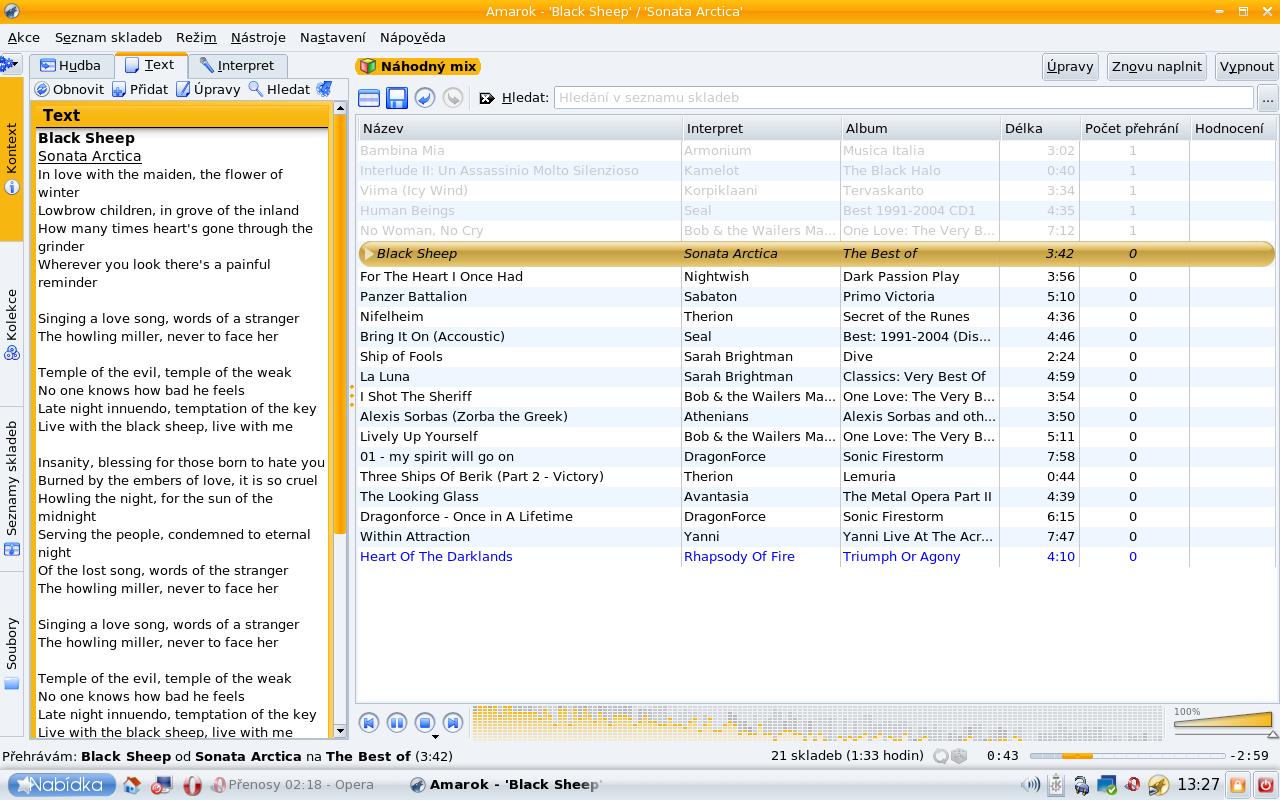This screenshot has width=1280, height=800.
Task: Select the Panzer Battalion track row
Action: coord(817,296)
